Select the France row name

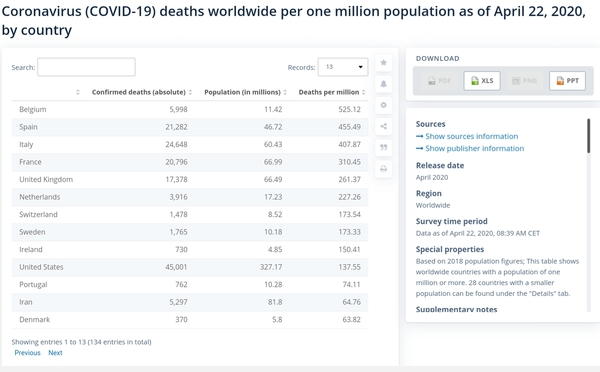(30, 162)
